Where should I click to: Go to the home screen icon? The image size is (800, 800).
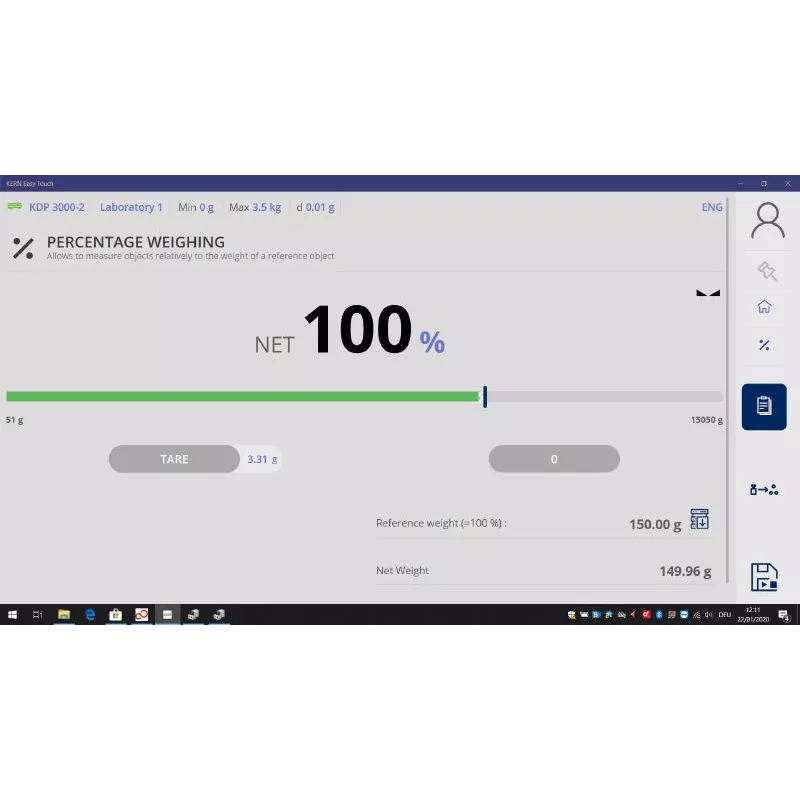[x=764, y=307]
